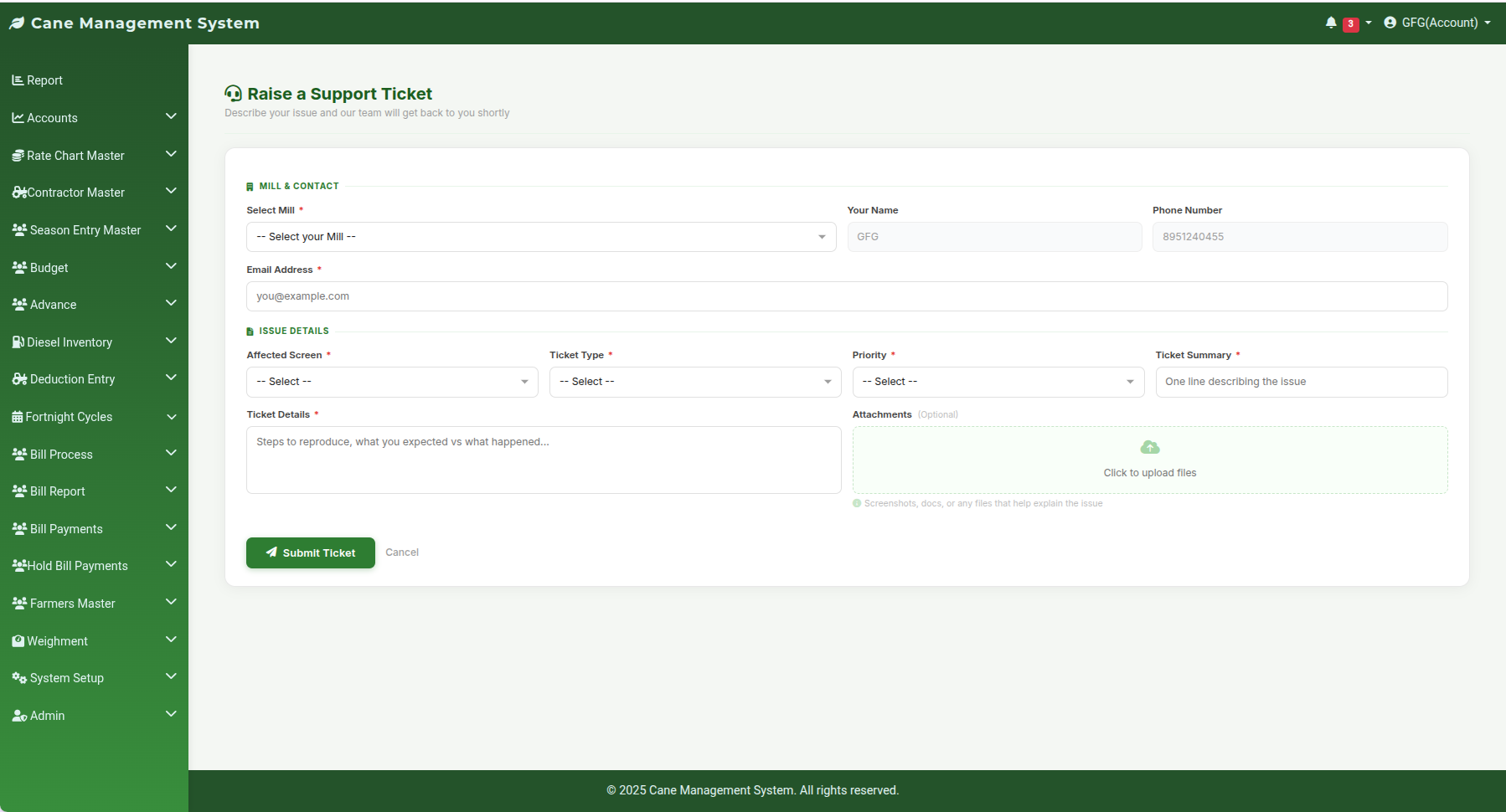Open the Priority dropdown

tap(998, 382)
